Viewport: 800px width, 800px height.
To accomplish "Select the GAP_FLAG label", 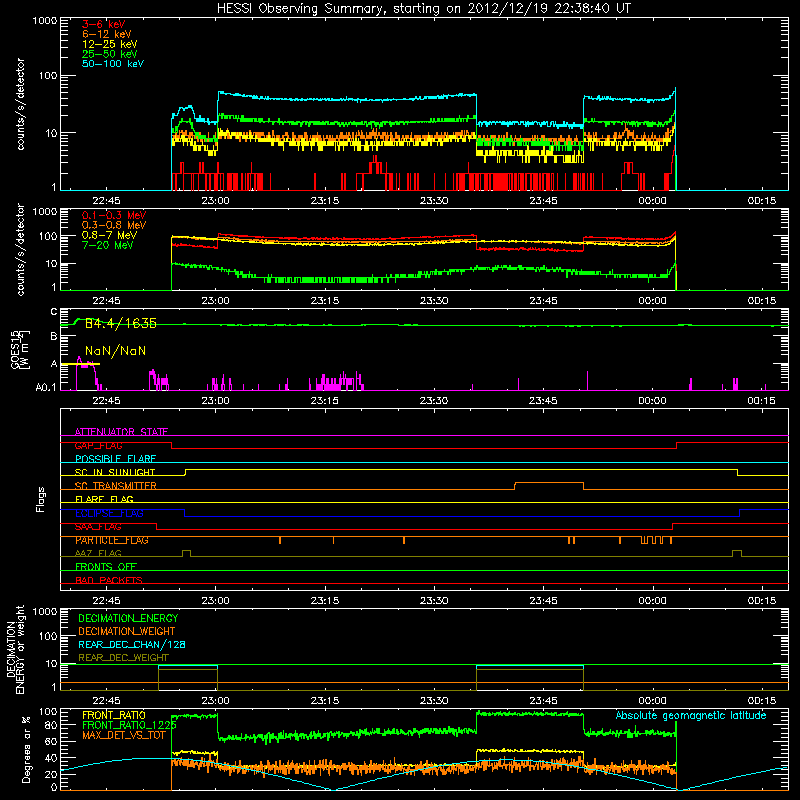I will [98, 445].
